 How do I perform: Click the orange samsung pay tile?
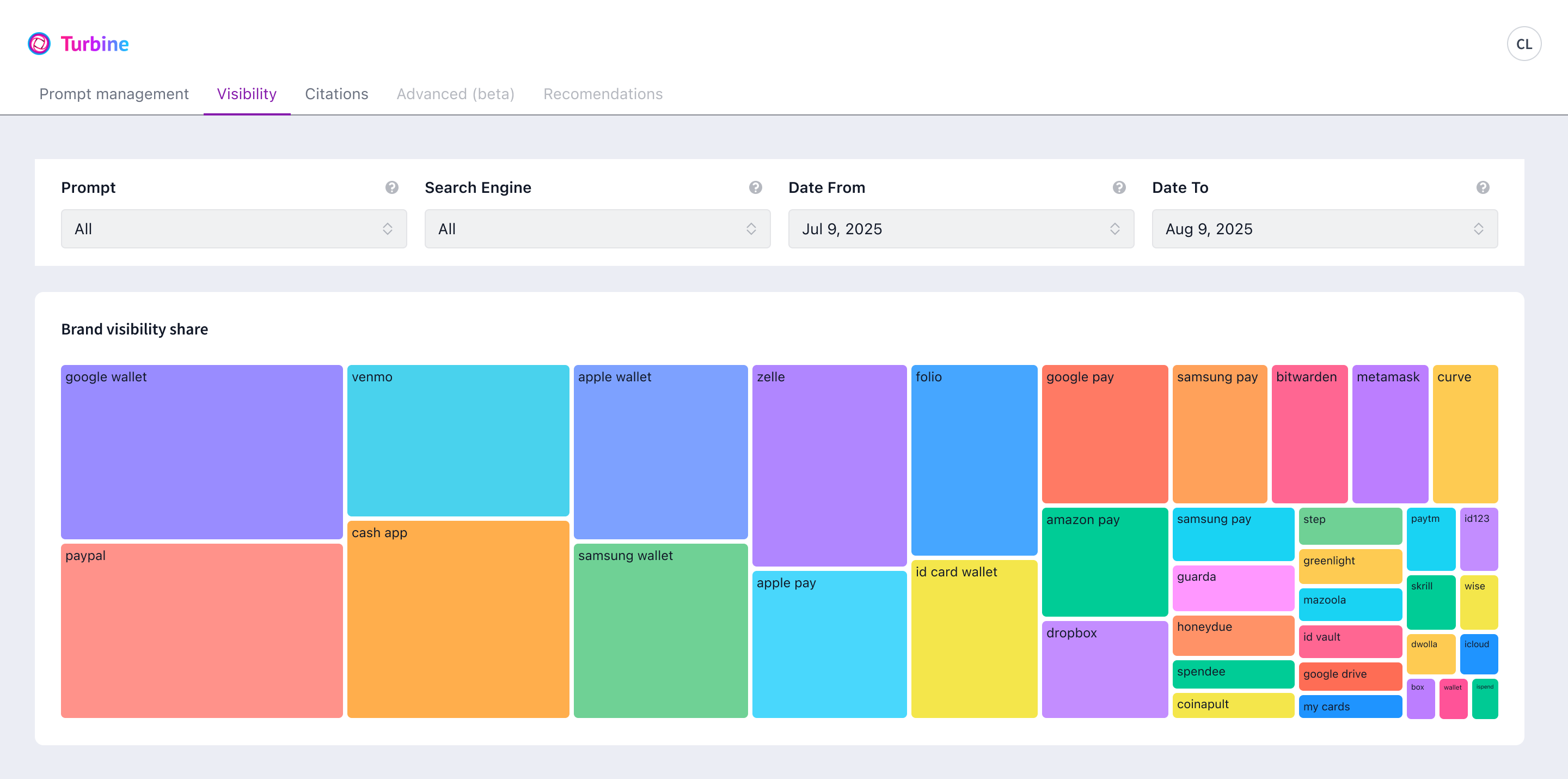coord(1219,434)
